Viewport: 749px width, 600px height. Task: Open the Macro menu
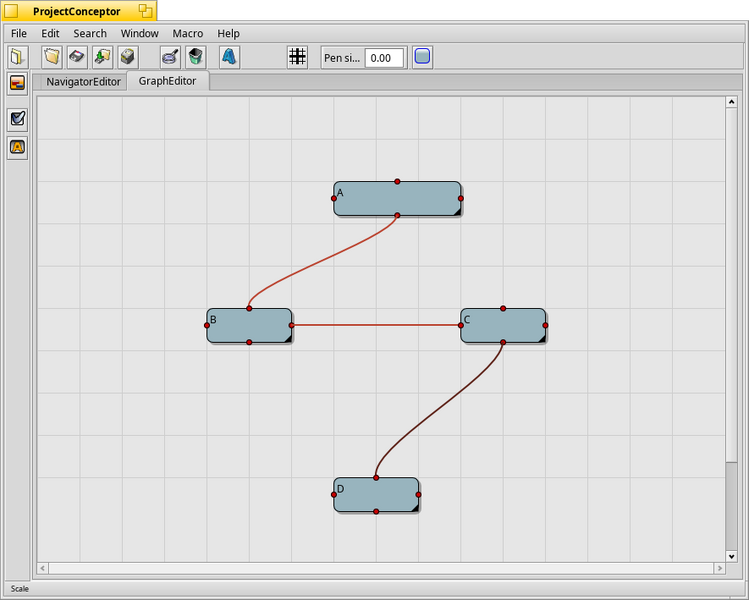pyautogui.click(x=188, y=33)
